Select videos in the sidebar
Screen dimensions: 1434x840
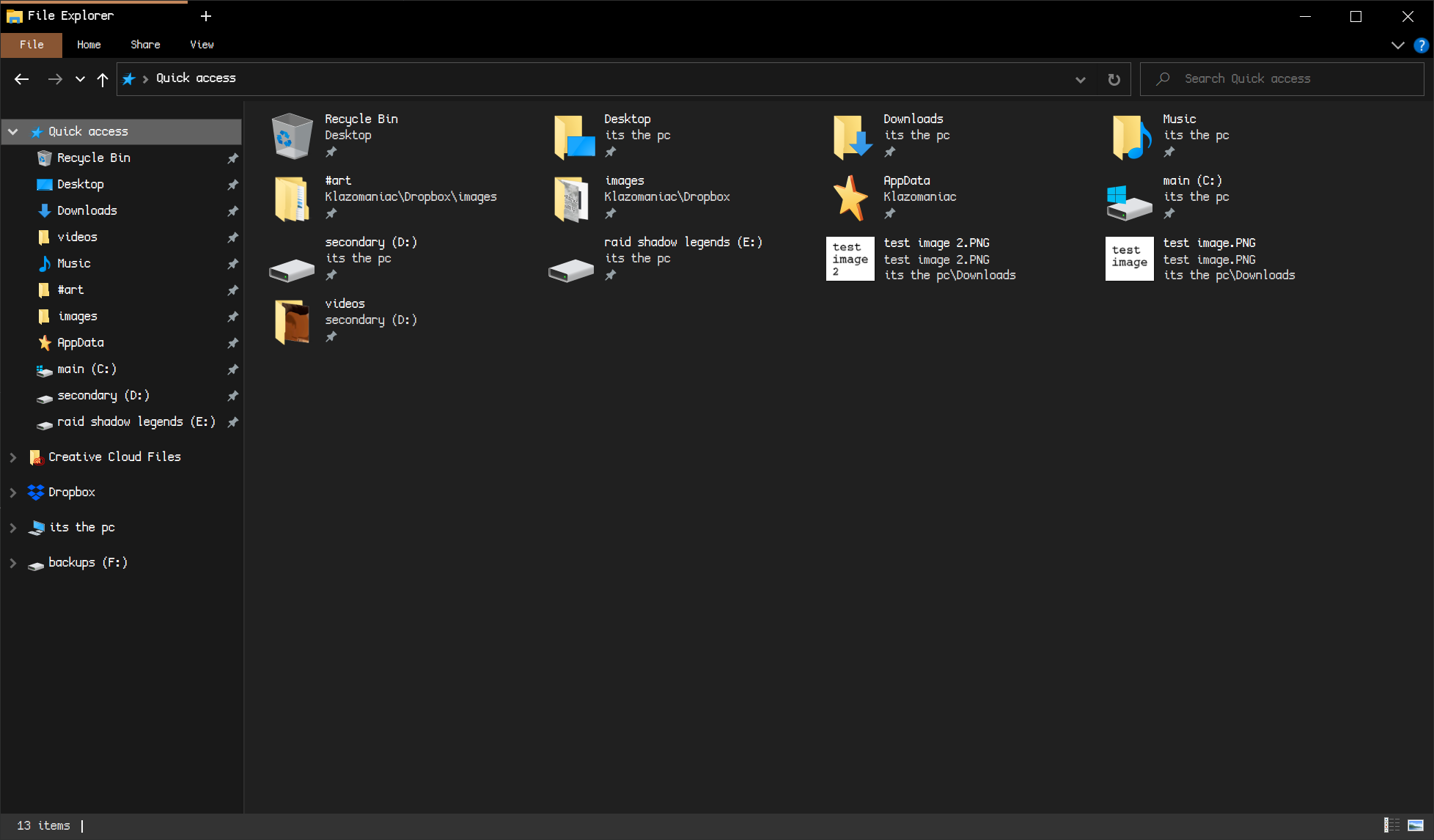click(x=77, y=237)
